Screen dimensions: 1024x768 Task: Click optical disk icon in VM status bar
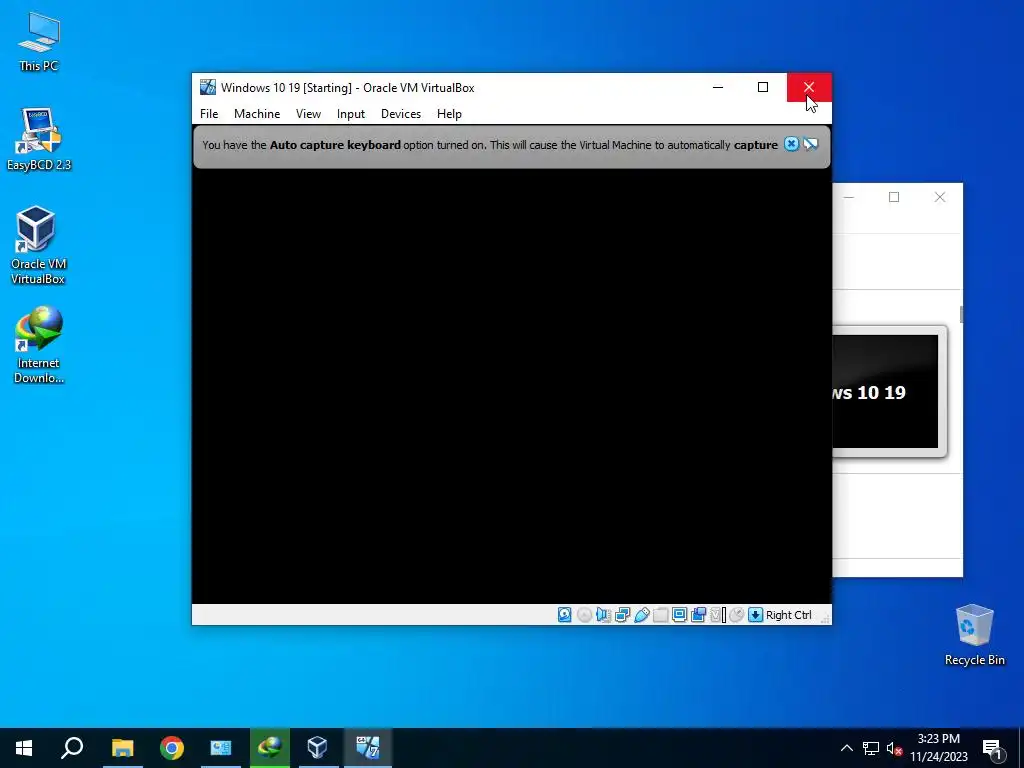point(584,615)
